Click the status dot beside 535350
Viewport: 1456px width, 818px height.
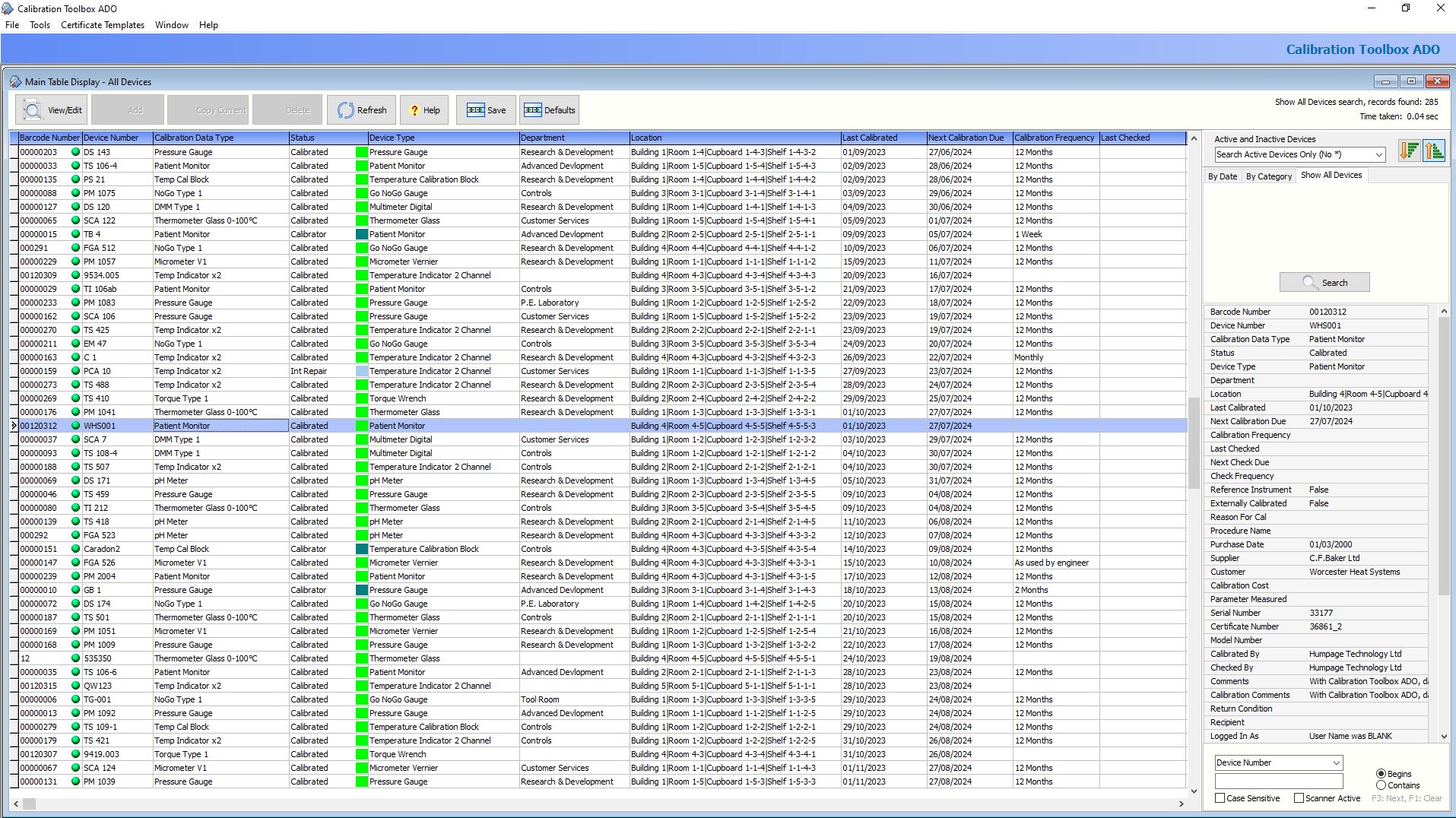pyautogui.click(x=75, y=658)
